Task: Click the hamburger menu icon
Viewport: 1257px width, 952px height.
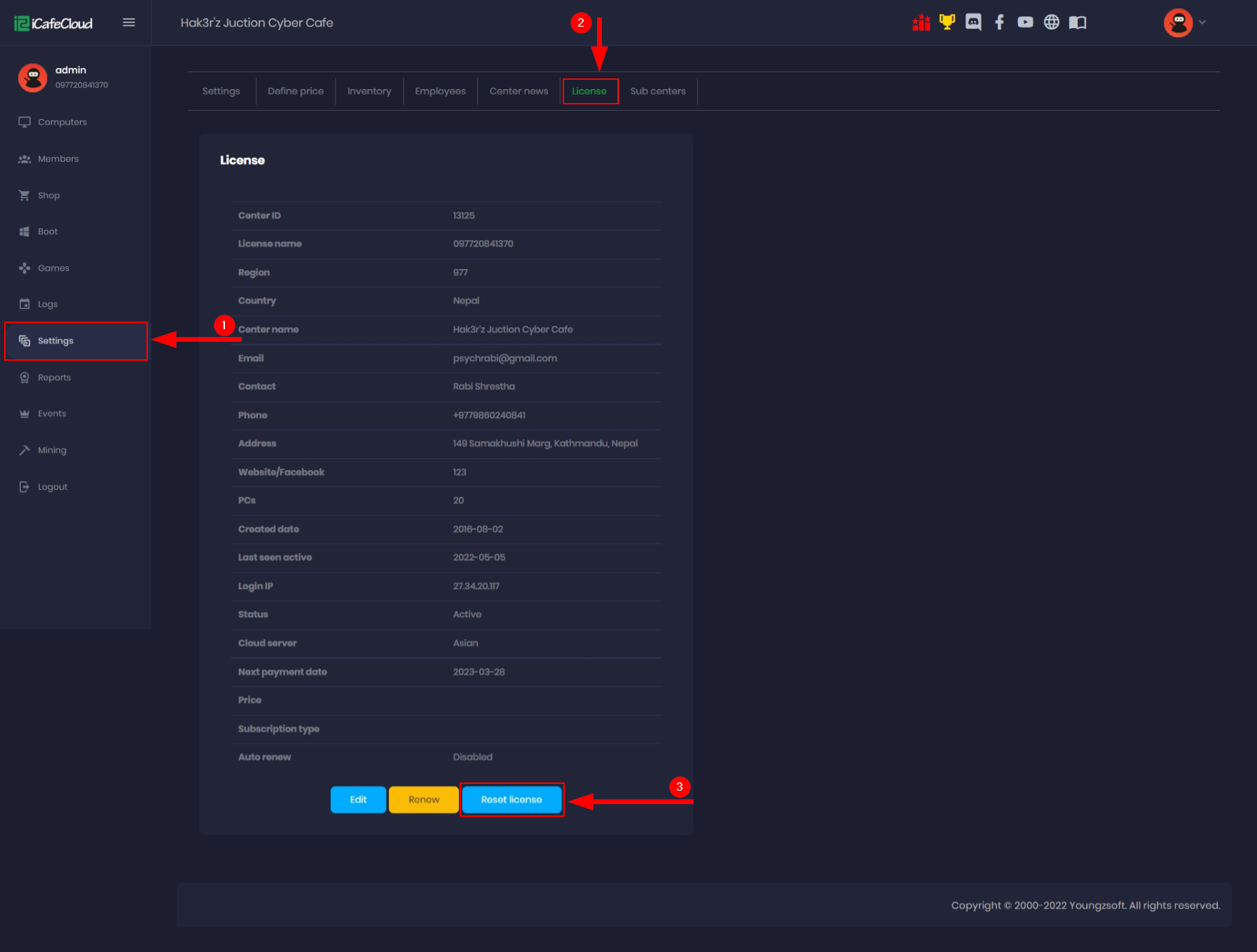Action: [129, 22]
